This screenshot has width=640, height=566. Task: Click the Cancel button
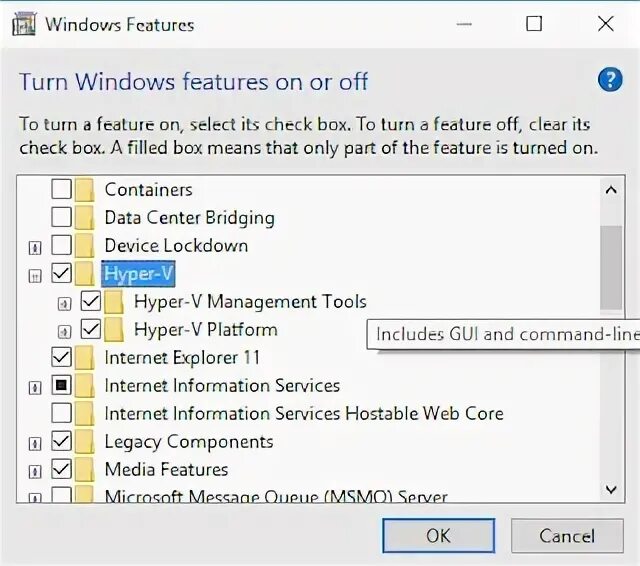click(x=567, y=535)
